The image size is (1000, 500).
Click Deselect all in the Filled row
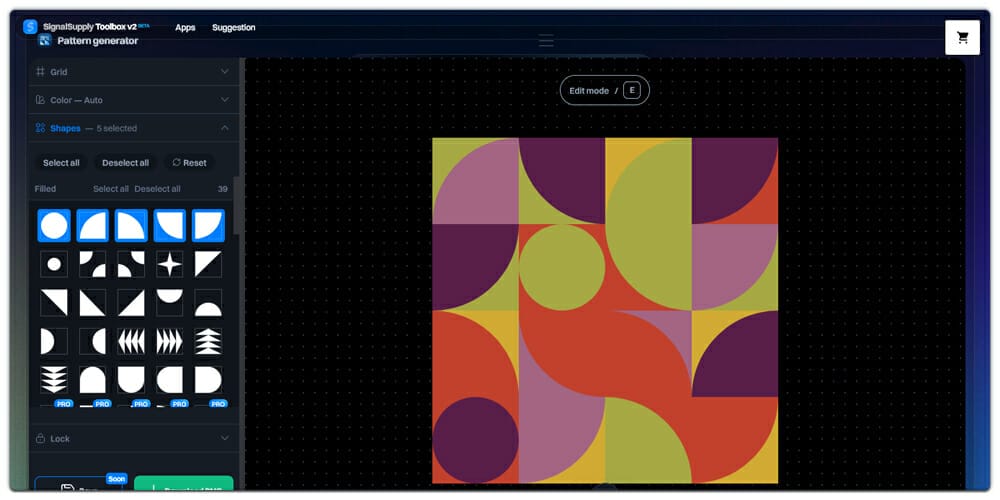point(158,189)
